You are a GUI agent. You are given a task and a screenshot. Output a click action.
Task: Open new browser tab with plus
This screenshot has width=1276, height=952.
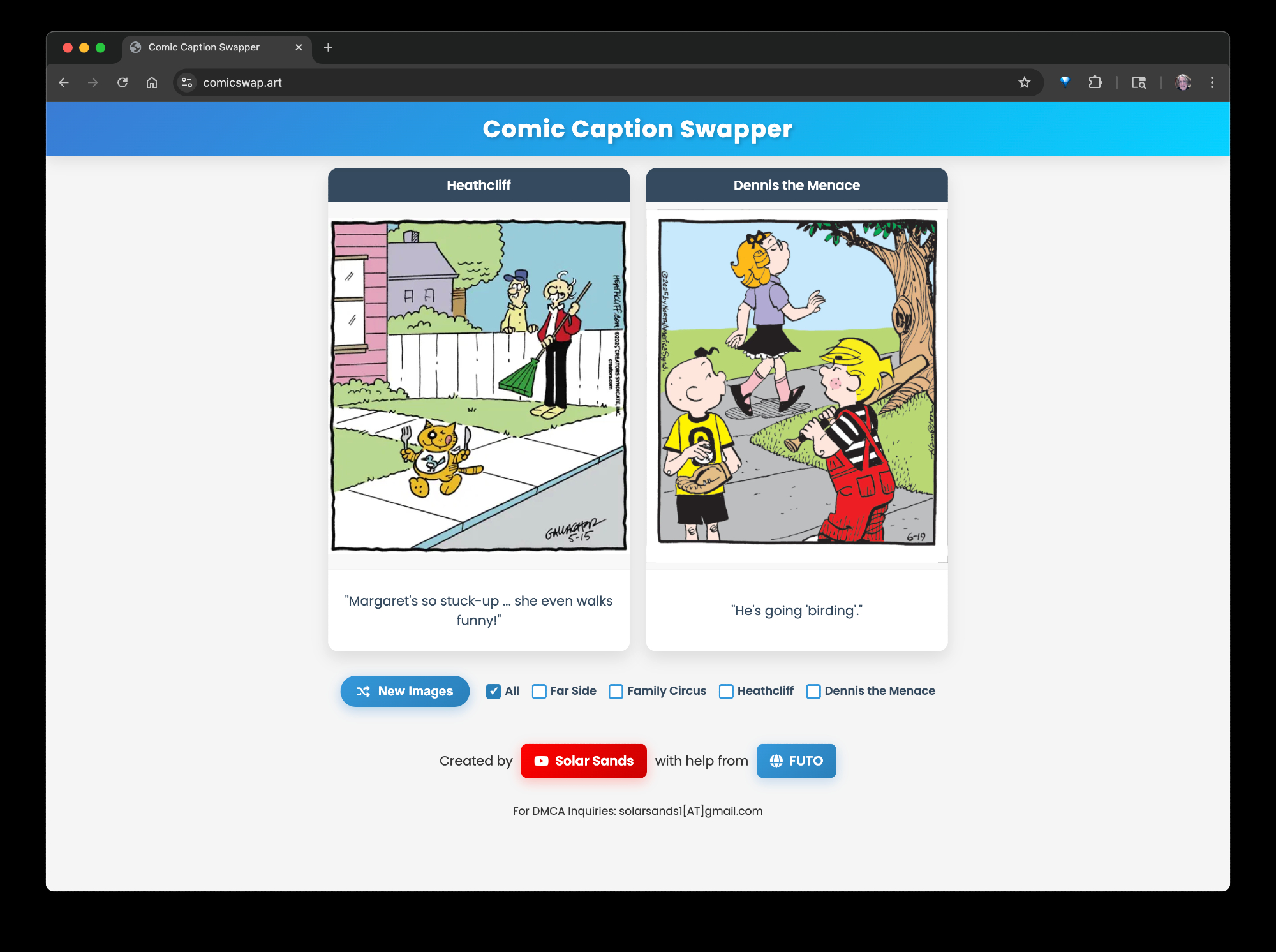tap(328, 47)
